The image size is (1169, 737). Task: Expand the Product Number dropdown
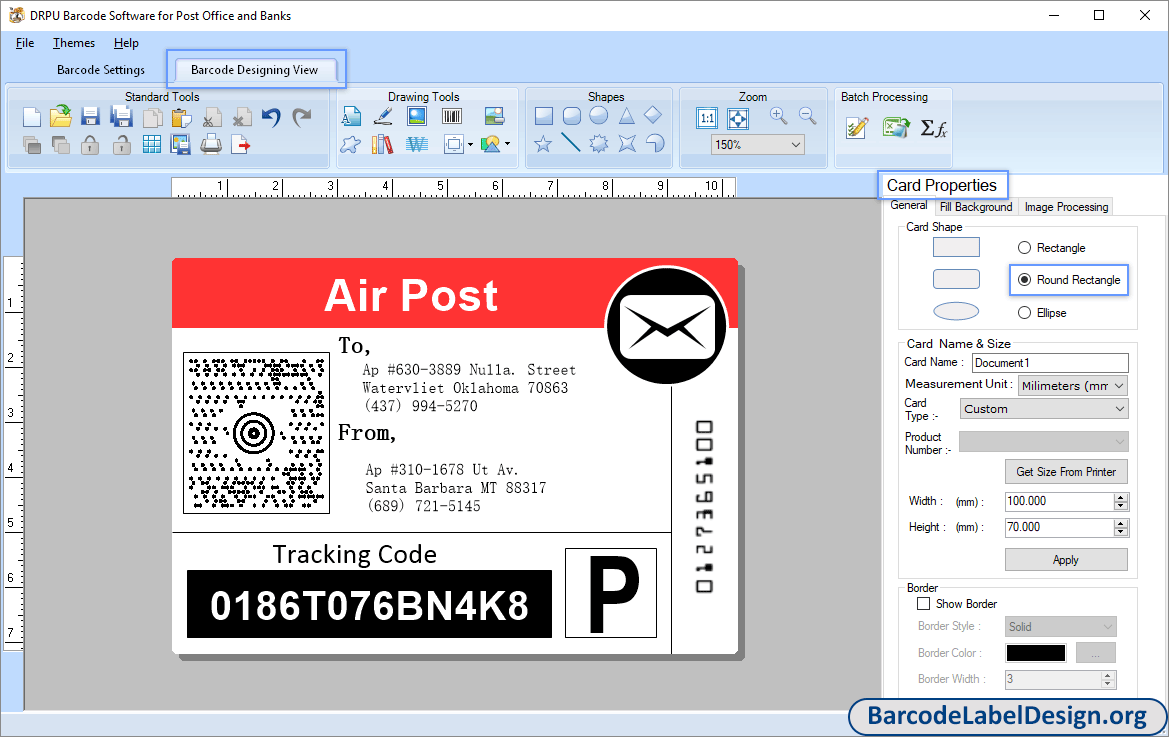click(x=1119, y=441)
